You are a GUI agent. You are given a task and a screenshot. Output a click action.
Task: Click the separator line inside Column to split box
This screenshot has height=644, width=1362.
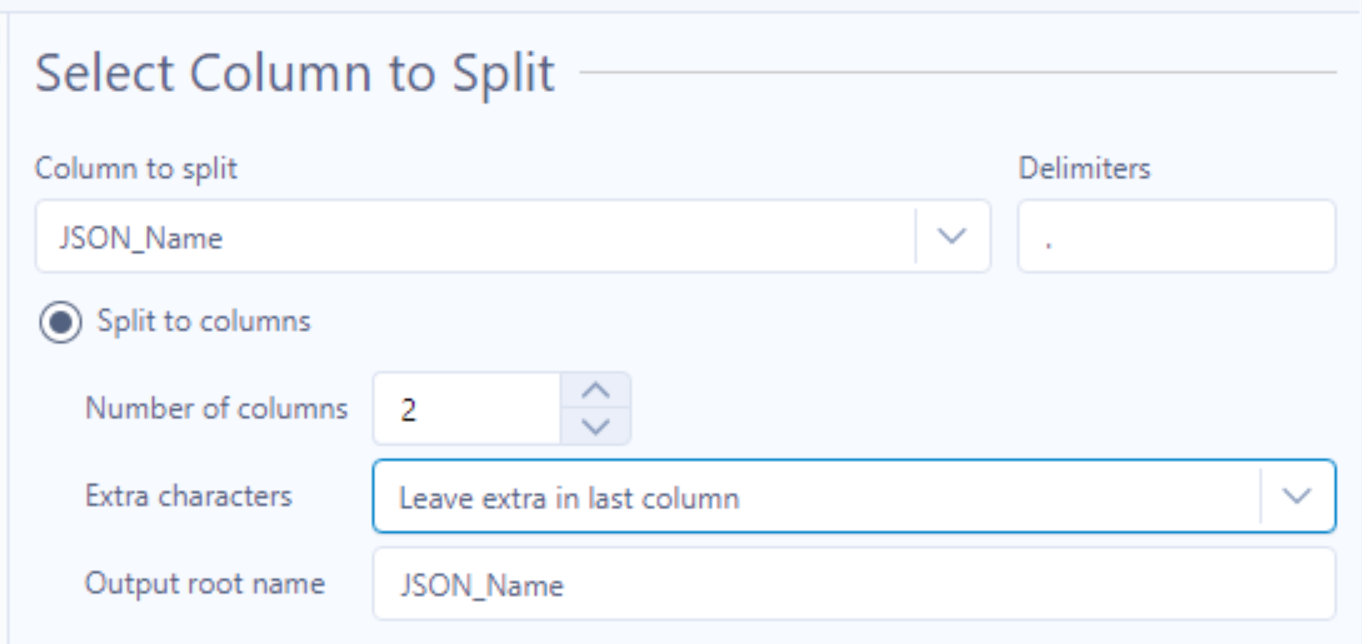pyautogui.click(x=915, y=237)
